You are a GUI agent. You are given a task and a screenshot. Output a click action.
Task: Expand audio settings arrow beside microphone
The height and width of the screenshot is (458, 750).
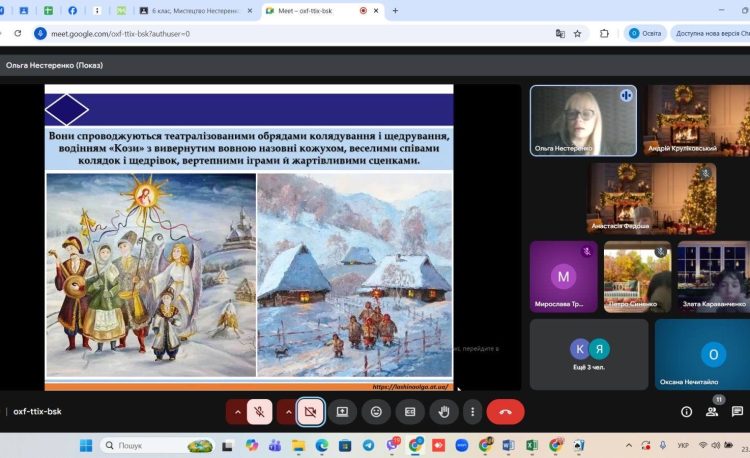pos(237,411)
